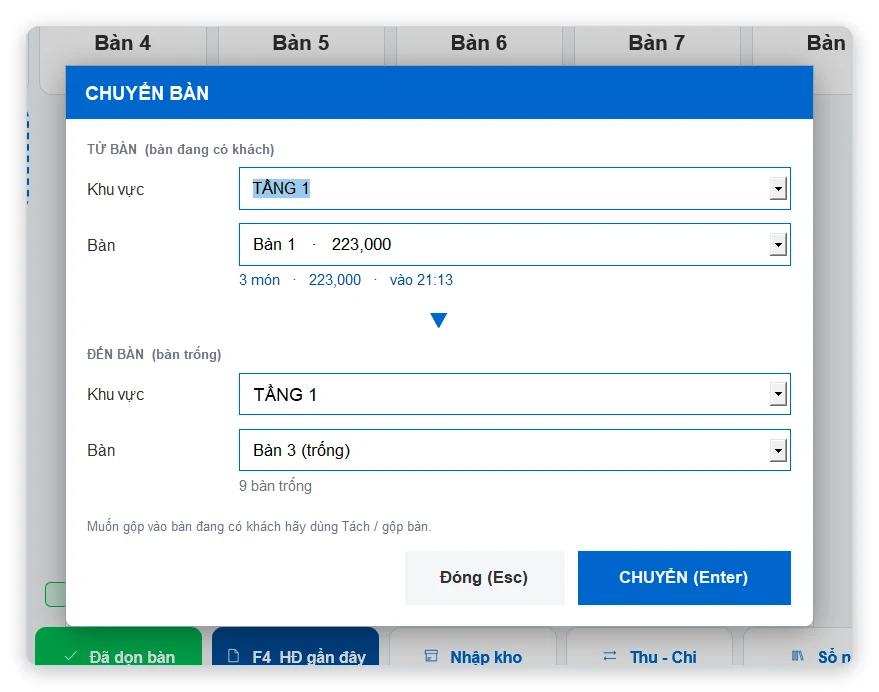Click the books icon beside Sổ n
The width and height of the screenshot is (879, 692).
798,656
